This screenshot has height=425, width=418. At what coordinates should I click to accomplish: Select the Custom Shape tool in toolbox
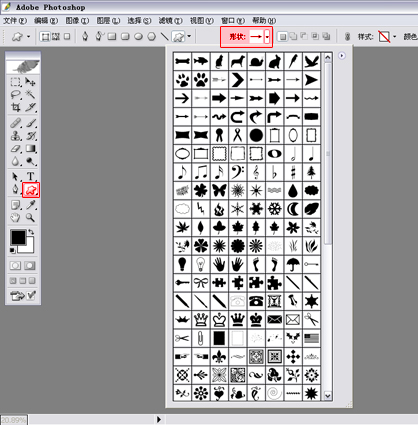(31, 190)
